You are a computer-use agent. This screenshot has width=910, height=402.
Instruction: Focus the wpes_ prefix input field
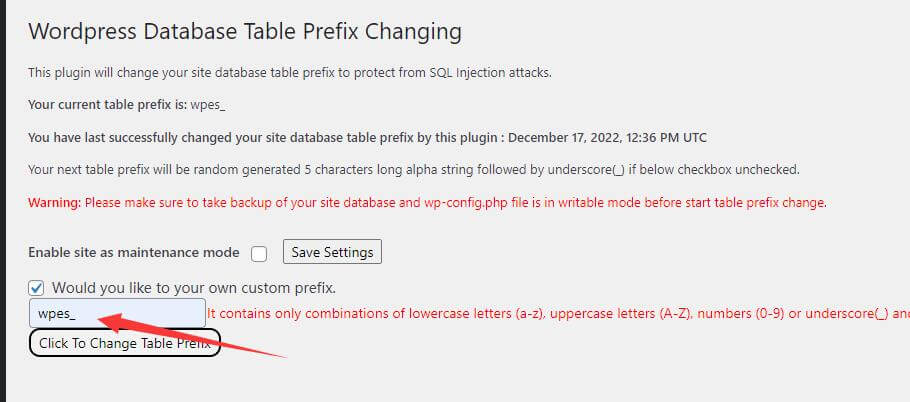tap(117, 314)
